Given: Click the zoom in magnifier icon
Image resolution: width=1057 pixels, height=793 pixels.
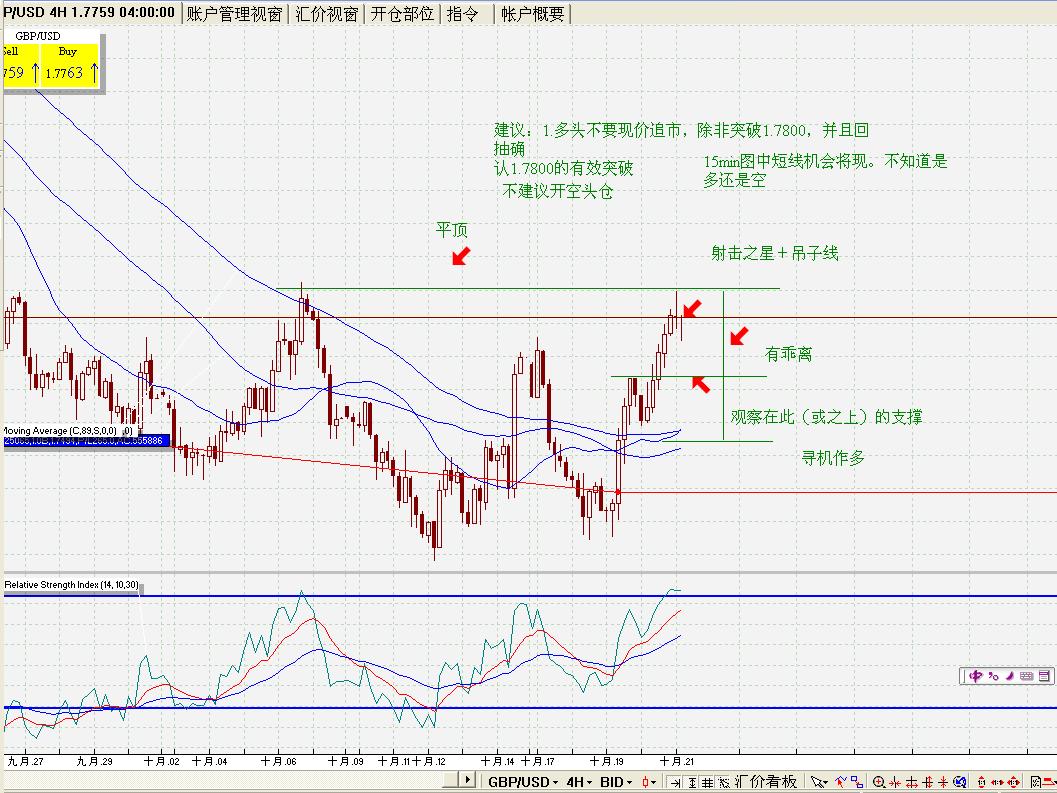Looking at the screenshot, I should pyautogui.click(x=879, y=782).
